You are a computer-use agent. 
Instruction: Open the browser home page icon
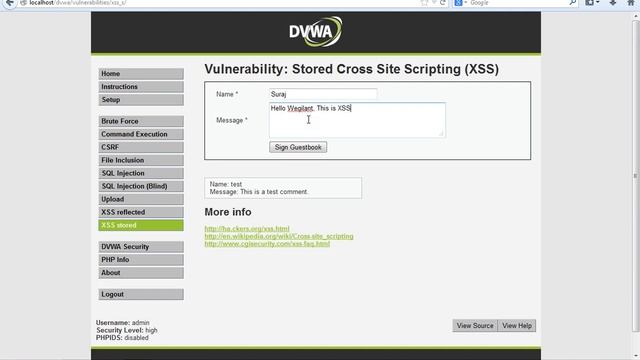click(631, 3)
